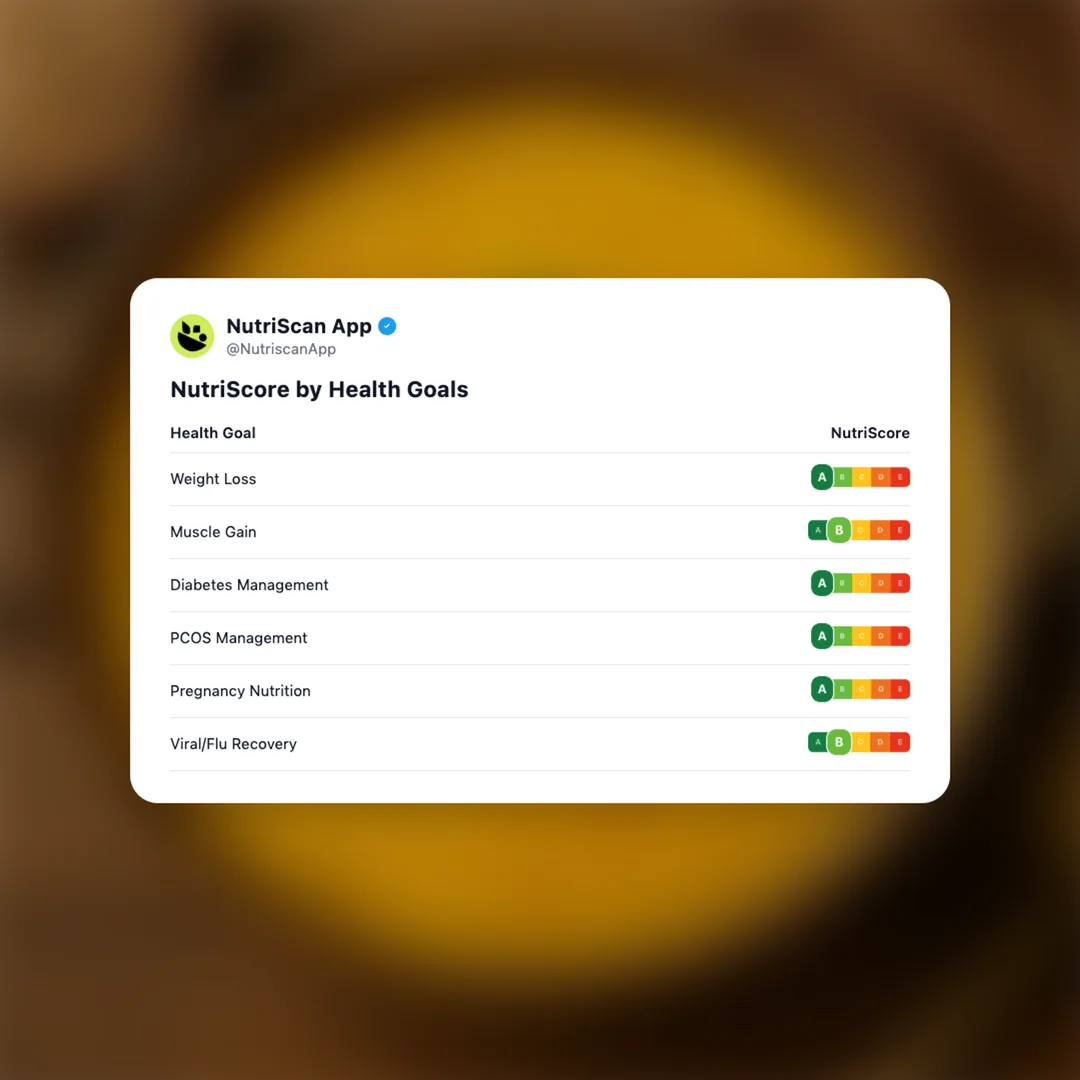Select the Viral/Flu Recovery row label
The image size is (1080, 1080).
pyautogui.click(x=233, y=744)
